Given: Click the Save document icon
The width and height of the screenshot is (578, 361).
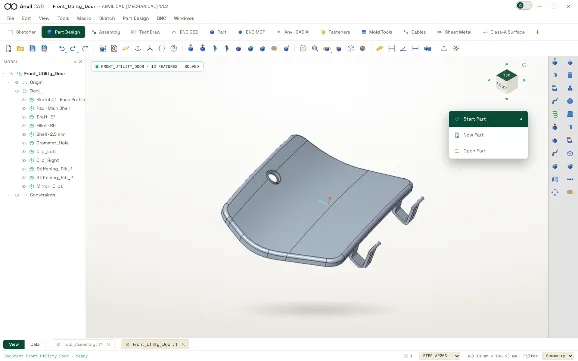Looking at the screenshot, I should (32, 48).
